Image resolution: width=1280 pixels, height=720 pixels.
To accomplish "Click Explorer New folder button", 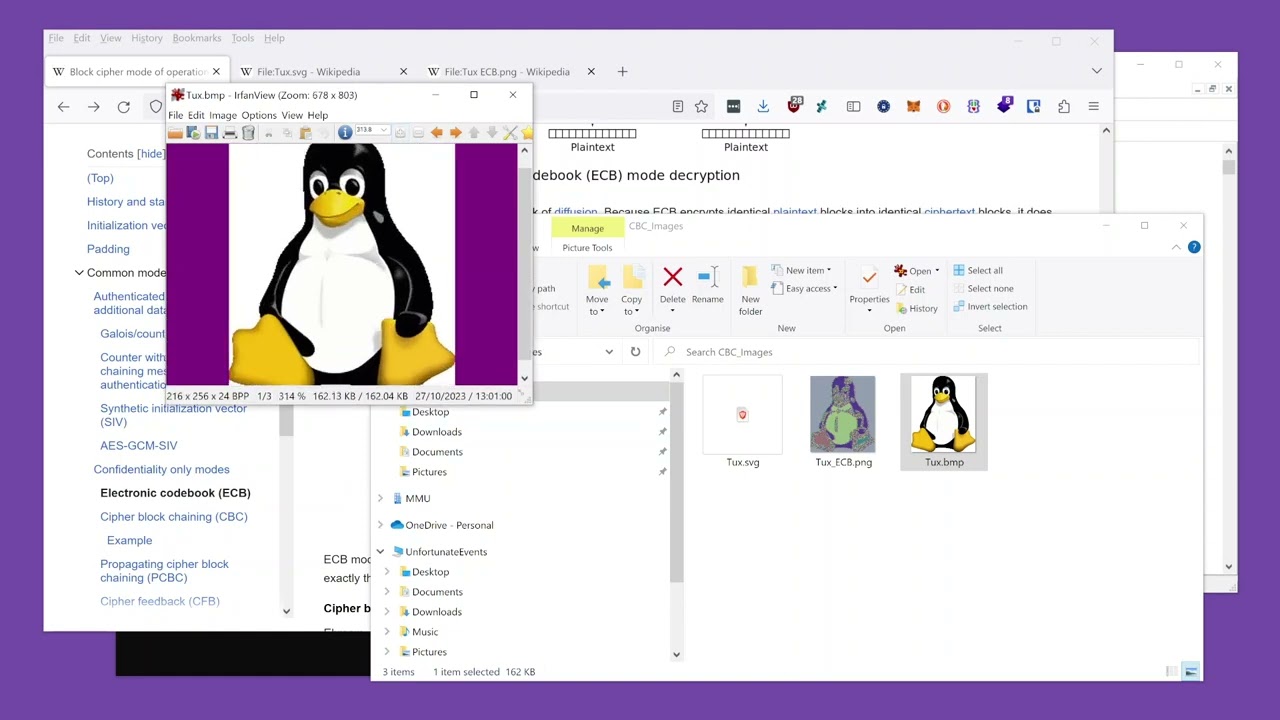I will pos(750,290).
